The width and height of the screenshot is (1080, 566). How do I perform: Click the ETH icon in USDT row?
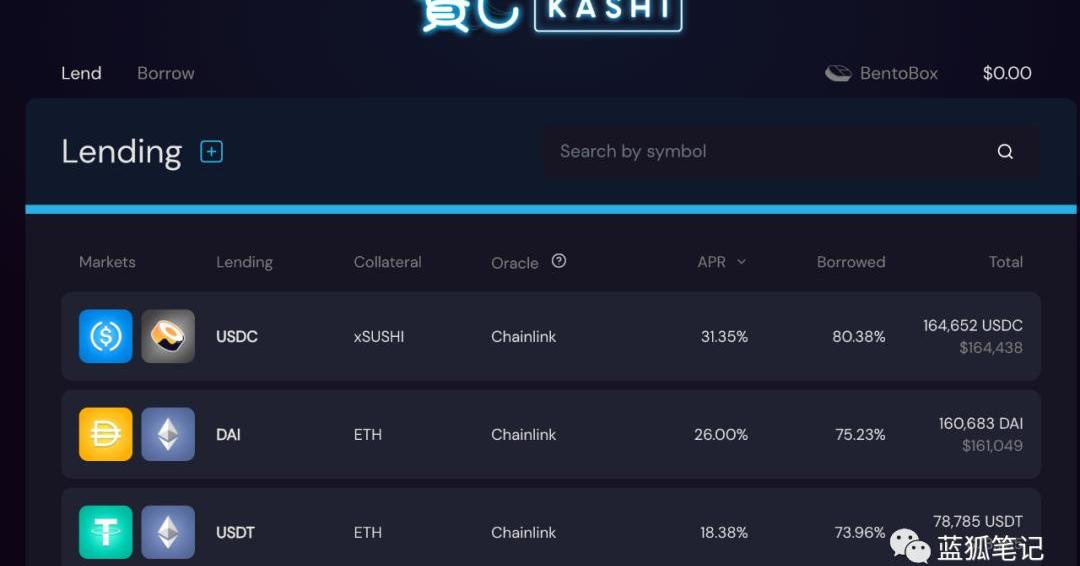pyautogui.click(x=168, y=532)
